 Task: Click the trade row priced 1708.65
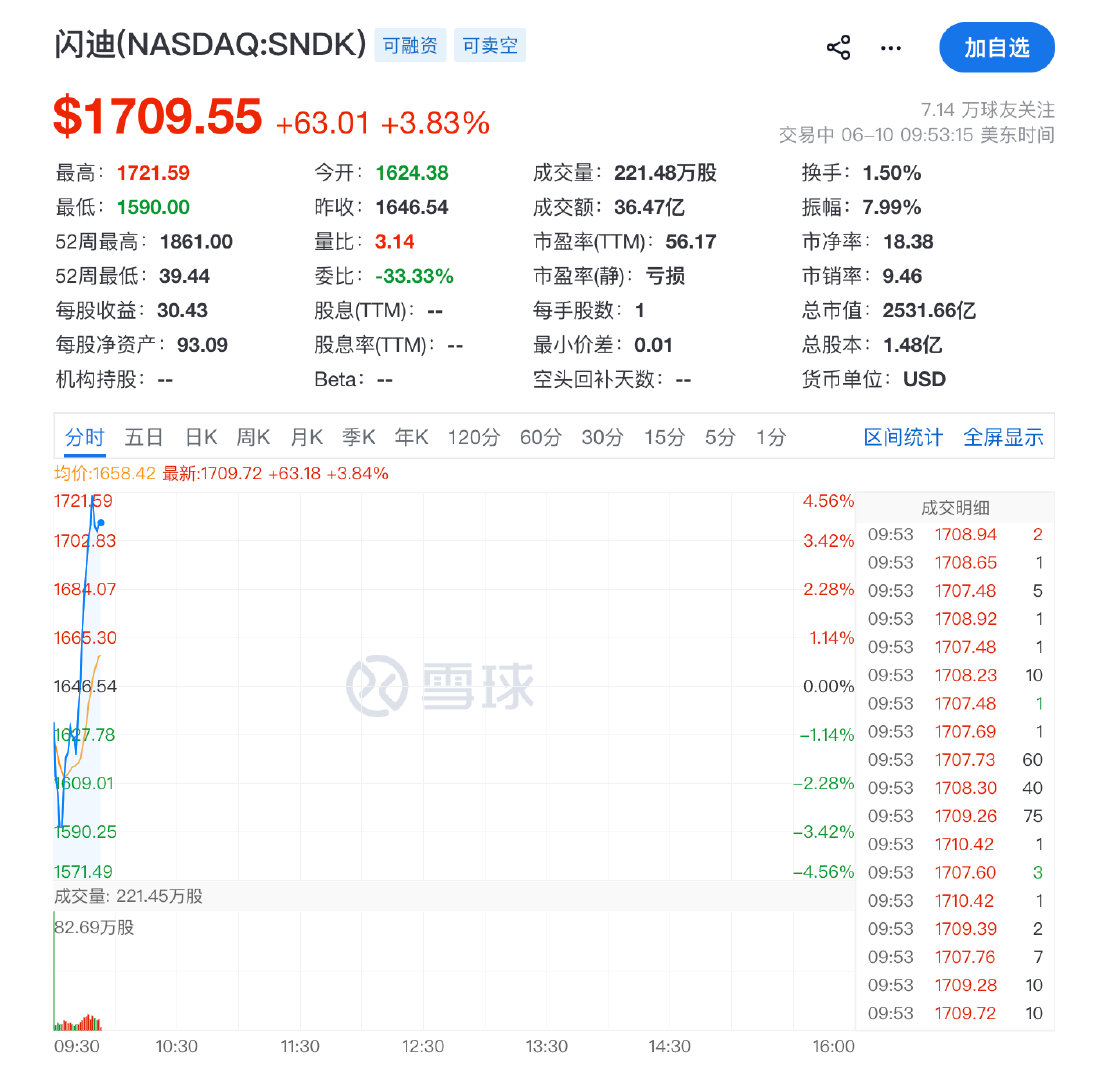point(955,562)
